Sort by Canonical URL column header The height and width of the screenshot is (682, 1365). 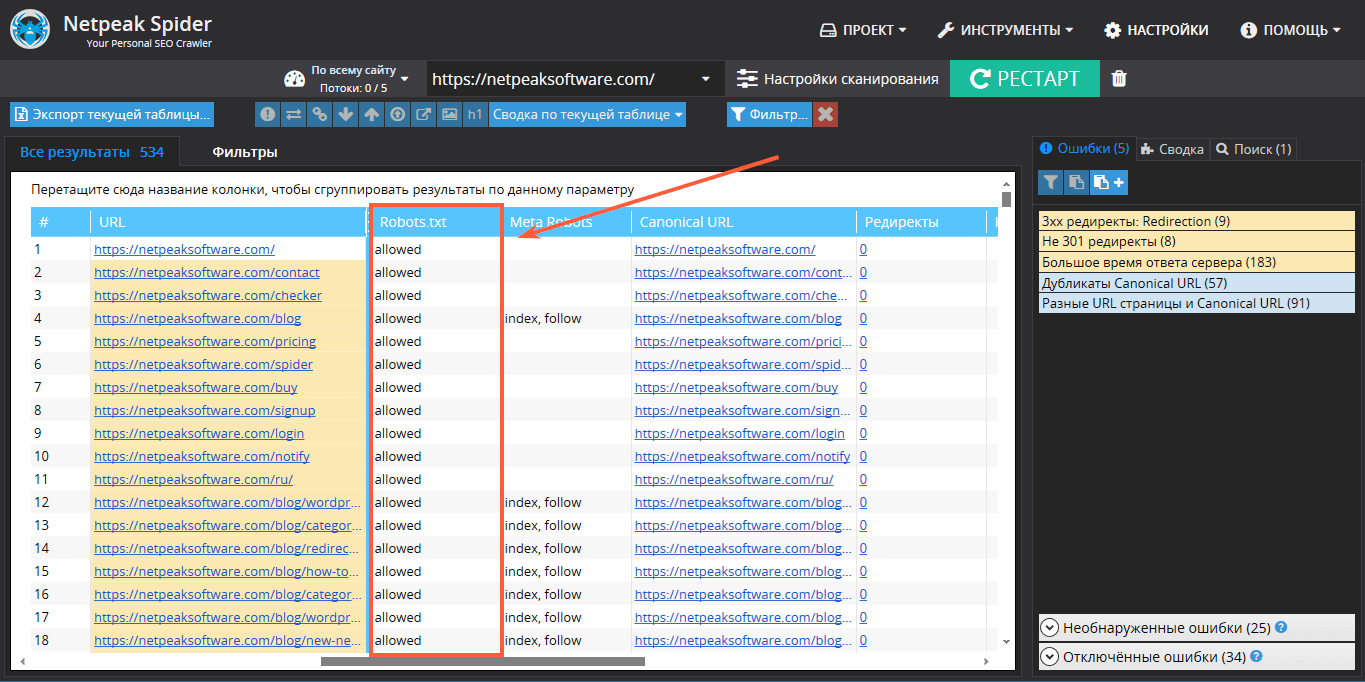click(x=743, y=222)
